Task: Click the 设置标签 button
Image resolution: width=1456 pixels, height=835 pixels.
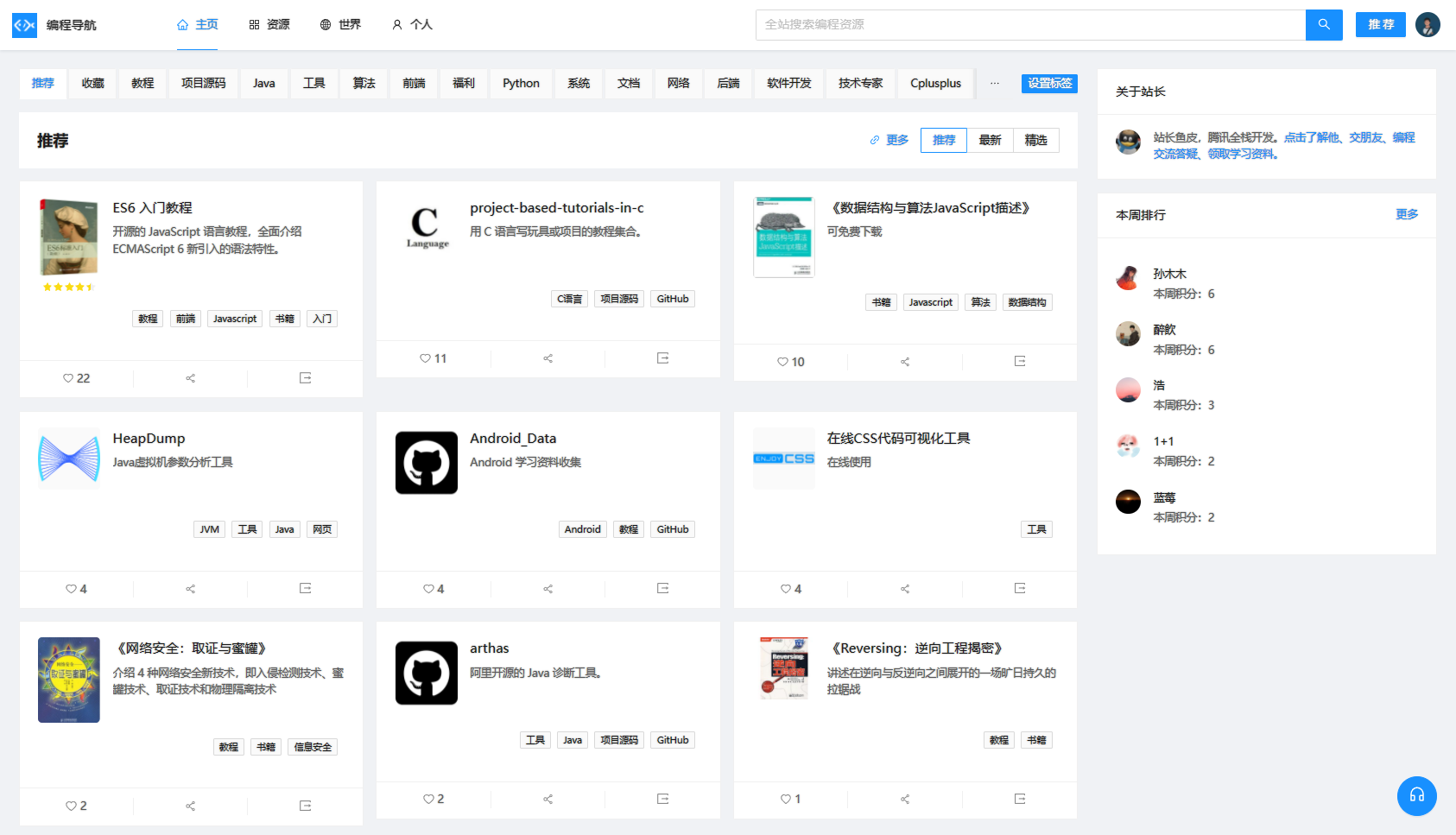Action: click(x=1049, y=84)
